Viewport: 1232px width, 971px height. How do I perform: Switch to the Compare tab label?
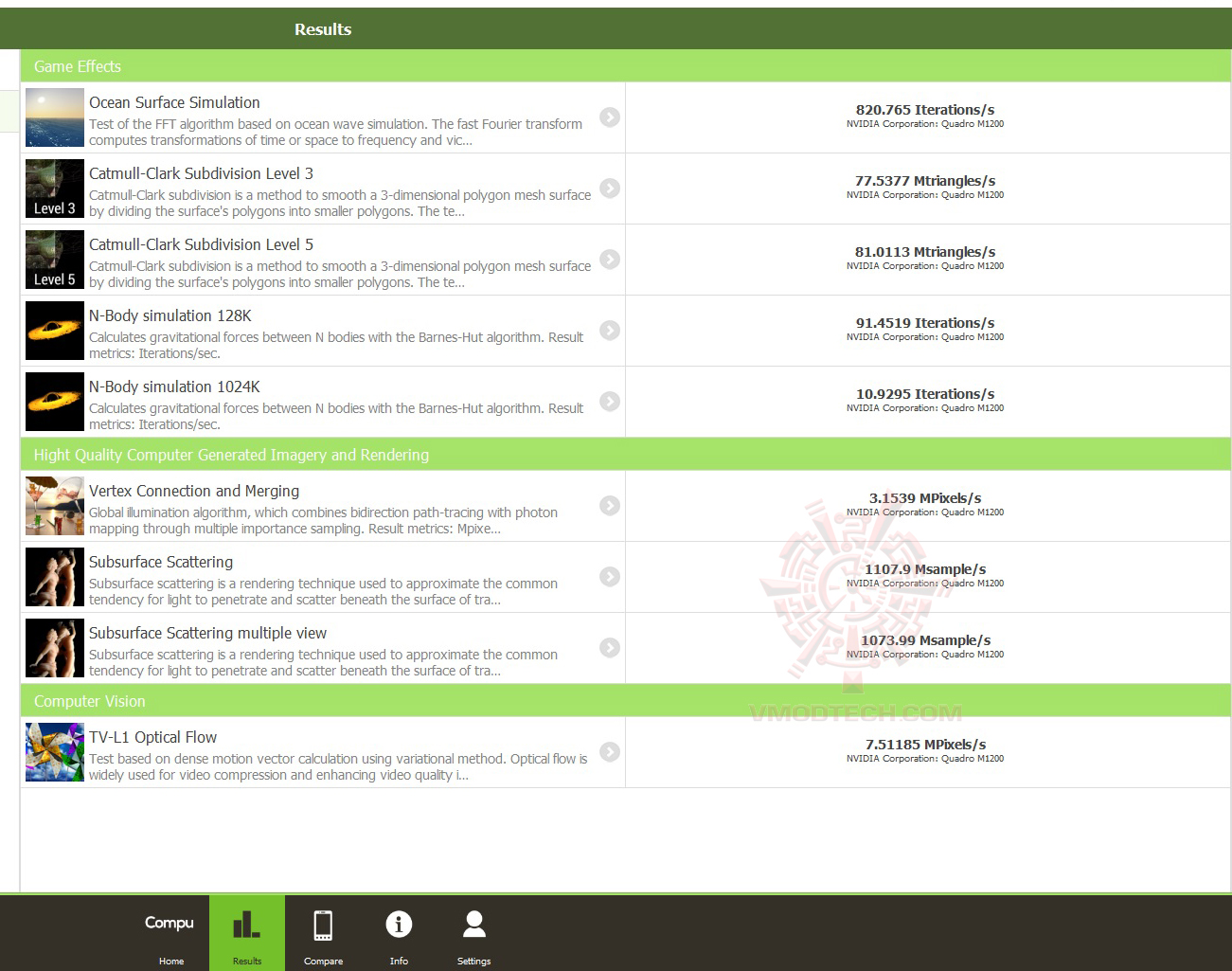tap(323, 962)
